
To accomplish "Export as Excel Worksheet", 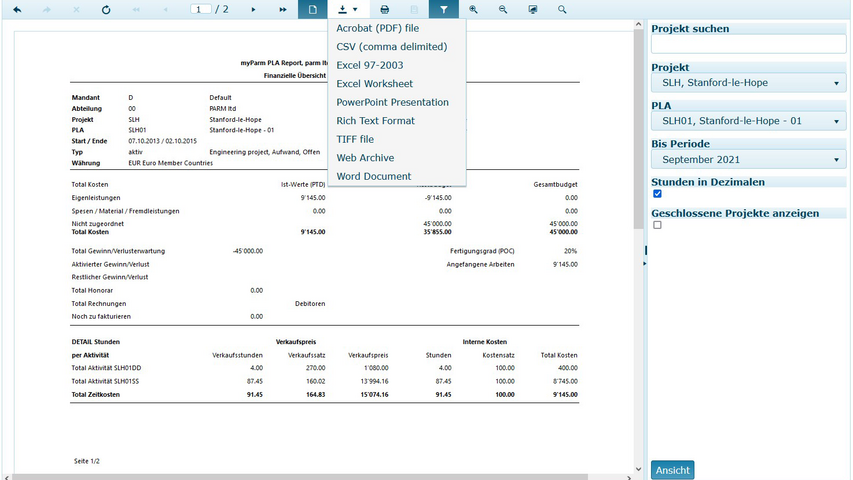I will click(374, 84).
